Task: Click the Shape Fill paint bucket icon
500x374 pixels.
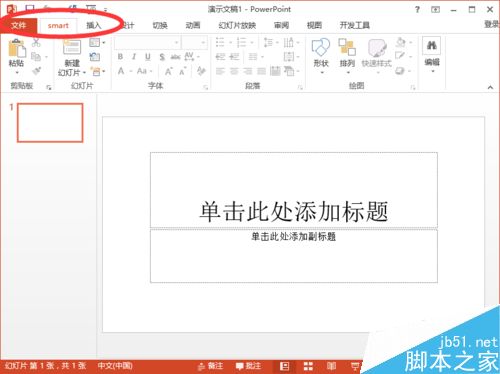Action: (401, 42)
